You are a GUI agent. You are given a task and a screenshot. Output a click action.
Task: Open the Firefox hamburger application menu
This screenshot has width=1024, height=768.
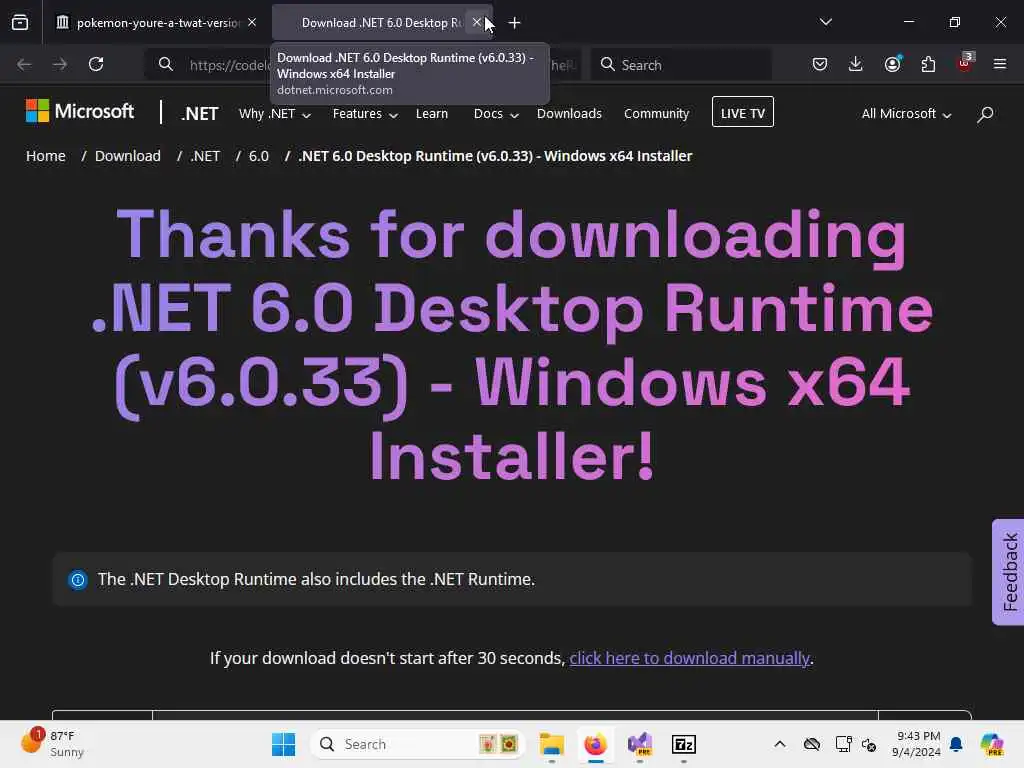coord(1000,64)
